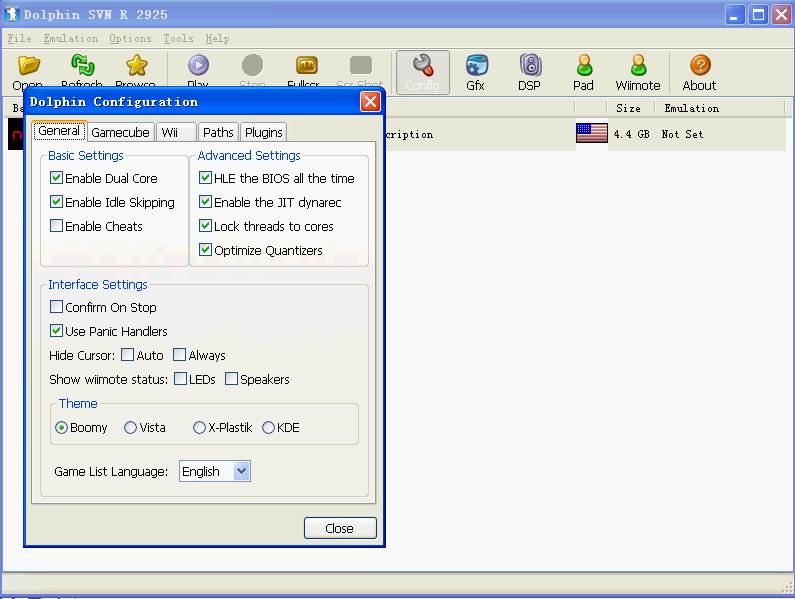
Task: Toggle Use Panic Handlers checkbox
Action: tap(56, 331)
